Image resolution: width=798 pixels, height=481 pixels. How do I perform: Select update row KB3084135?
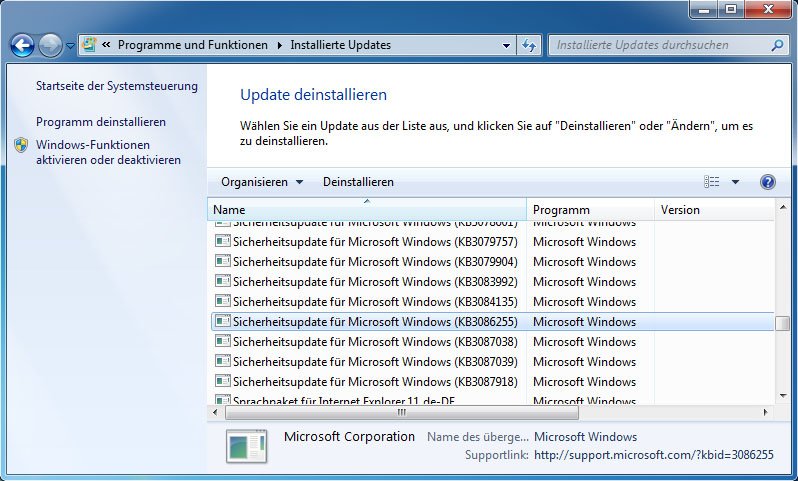point(492,302)
